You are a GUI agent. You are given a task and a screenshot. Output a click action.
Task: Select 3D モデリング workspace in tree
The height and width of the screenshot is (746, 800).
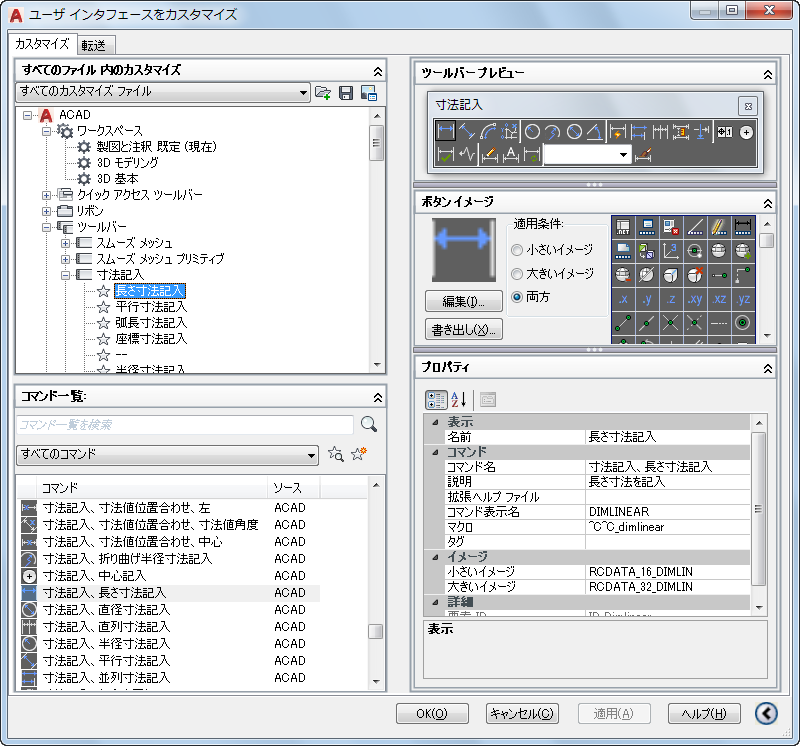coord(128,163)
